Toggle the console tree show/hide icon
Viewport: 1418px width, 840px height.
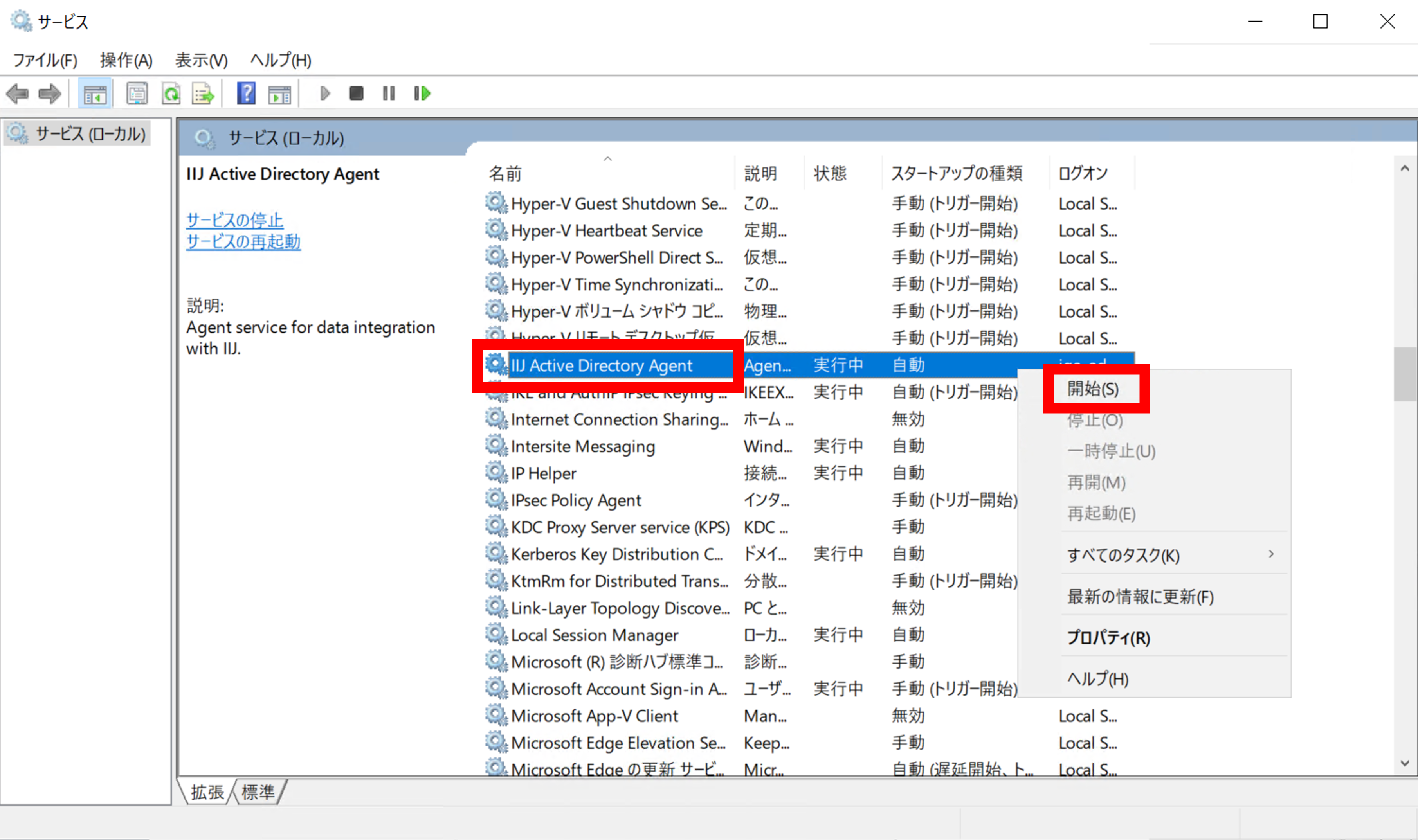click(95, 94)
